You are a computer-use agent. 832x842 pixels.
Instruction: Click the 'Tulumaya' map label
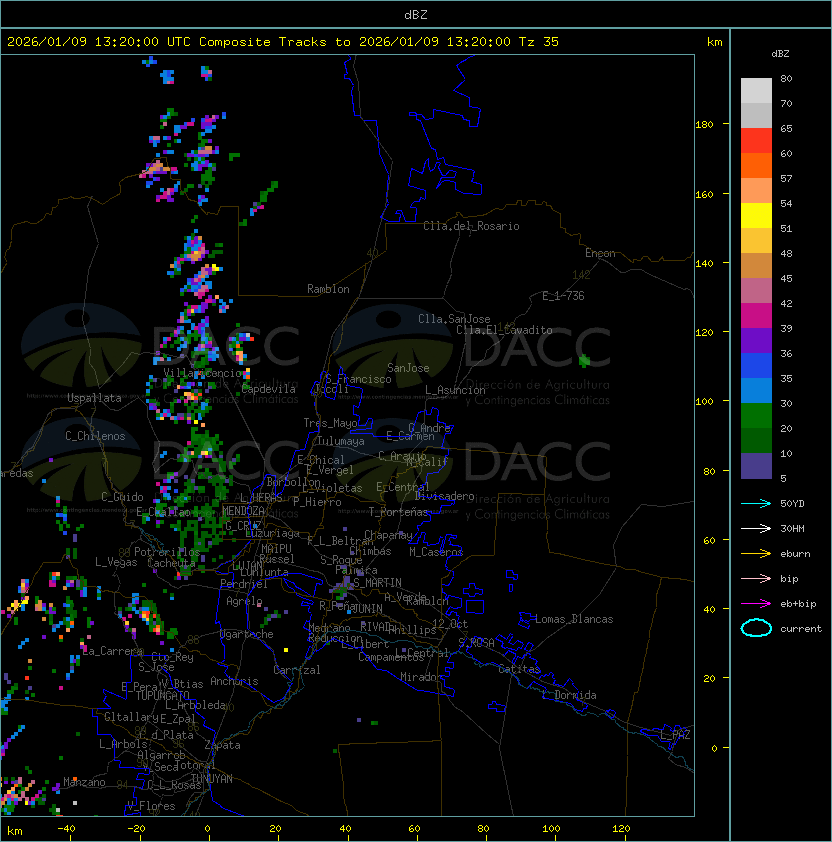click(x=341, y=441)
